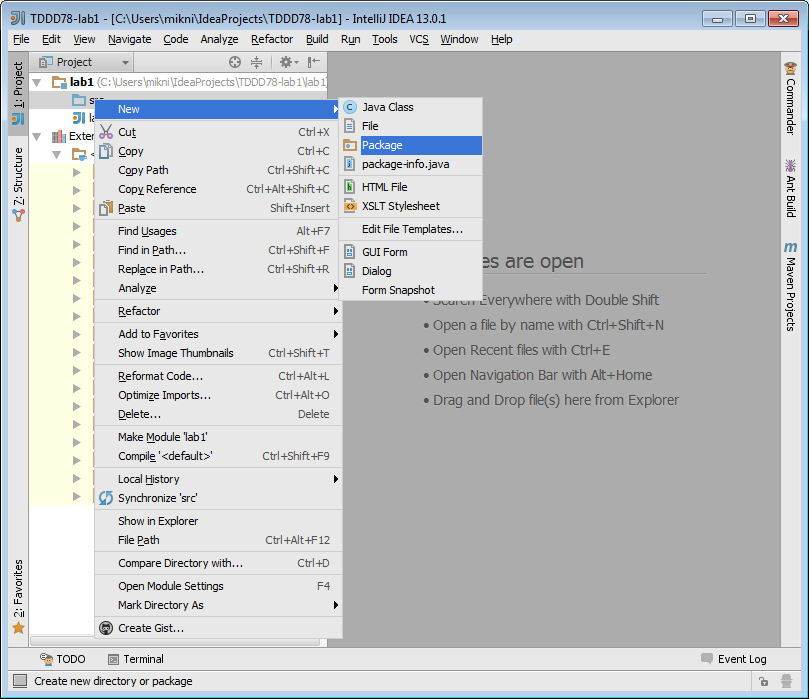Select Edit File Templates...
The height and width of the screenshot is (699, 809).
point(411,230)
